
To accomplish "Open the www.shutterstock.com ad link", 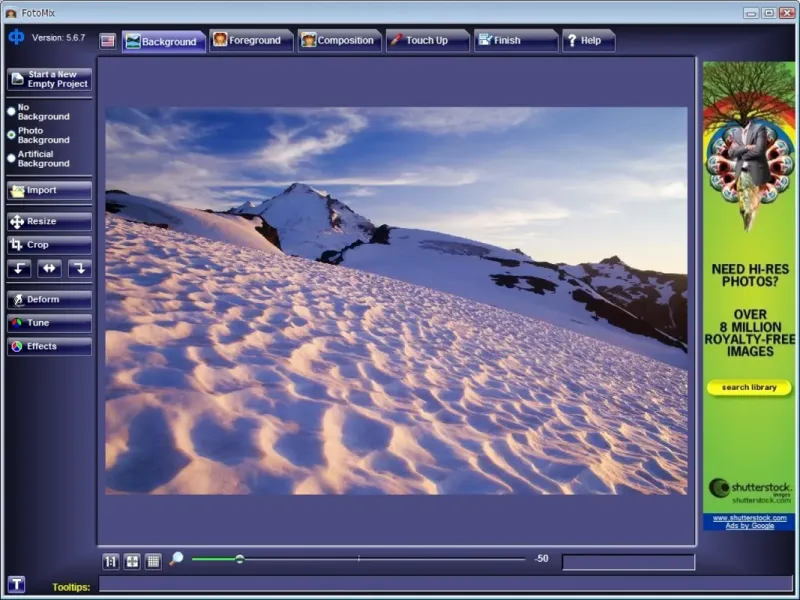I will [x=747, y=518].
